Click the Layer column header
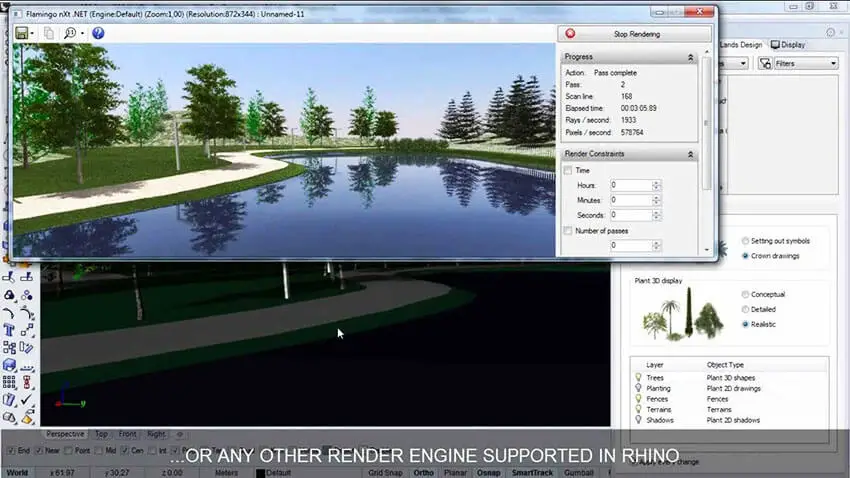 click(x=655, y=365)
